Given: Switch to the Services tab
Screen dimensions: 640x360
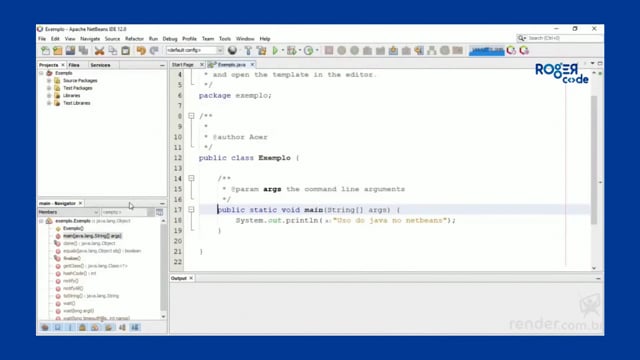Looking at the screenshot, I should point(100,65).
